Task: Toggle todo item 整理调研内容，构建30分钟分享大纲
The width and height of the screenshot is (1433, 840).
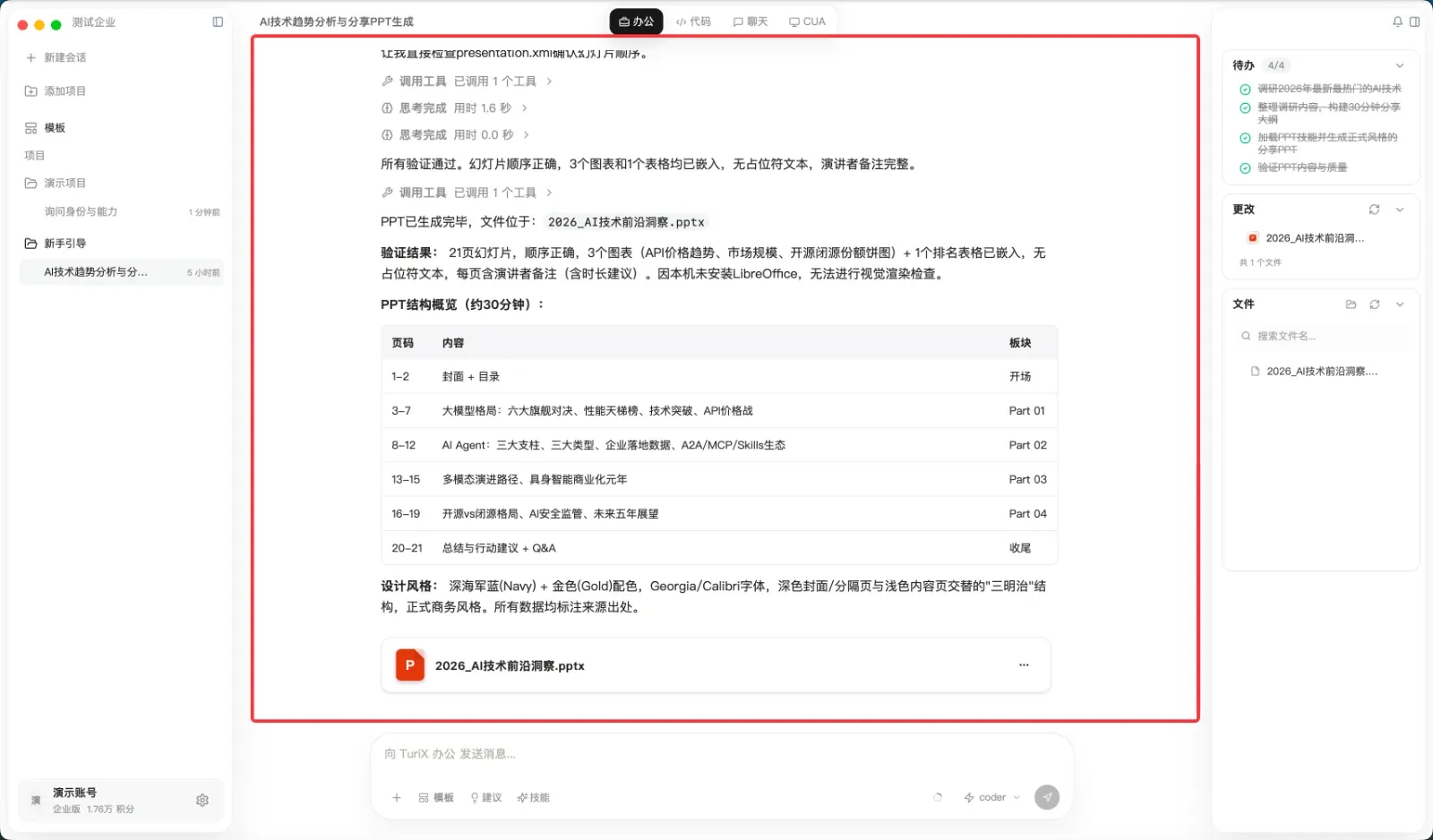Action: coord(1245,108)
